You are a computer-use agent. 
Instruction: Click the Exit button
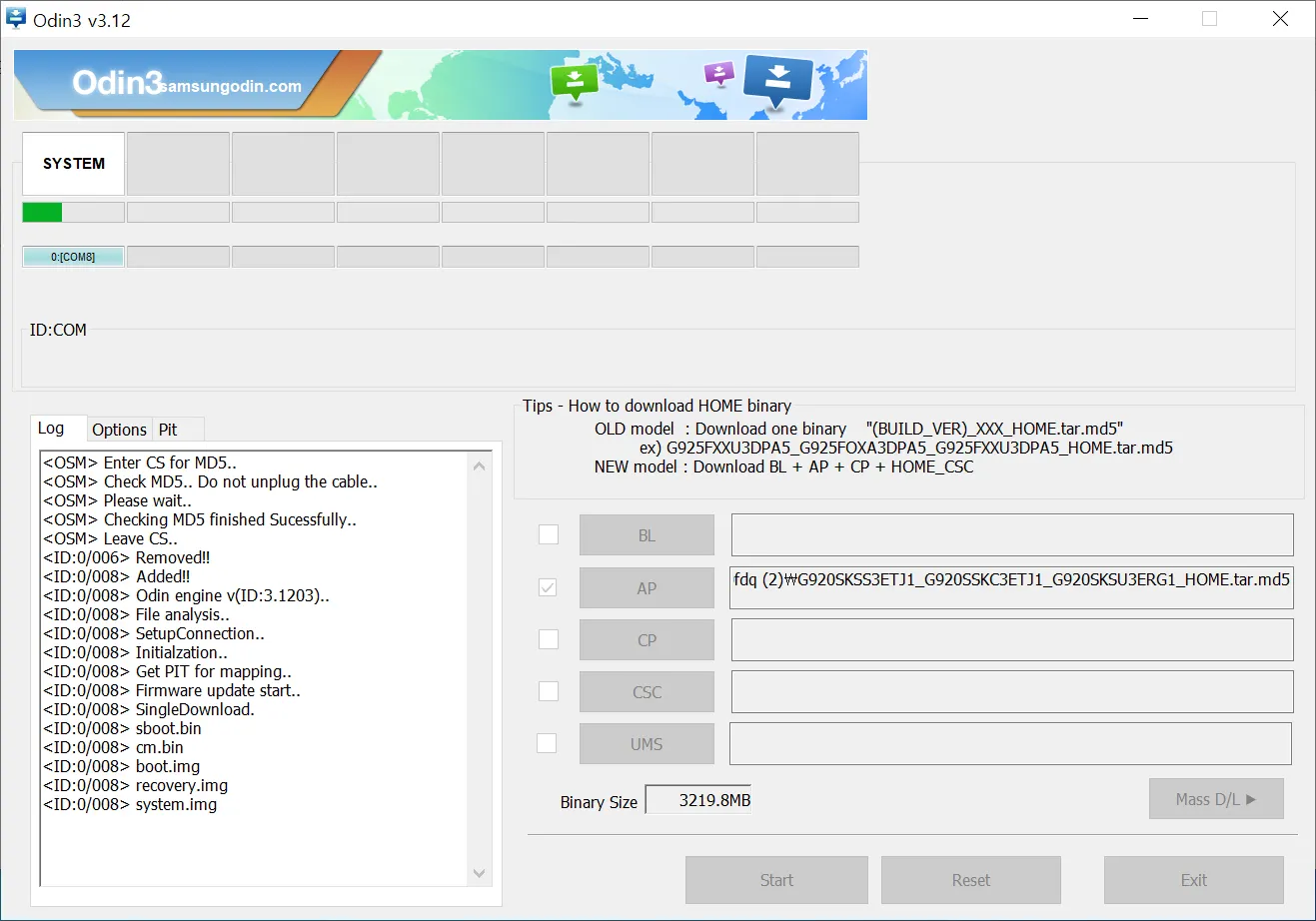pos(1194,880)
